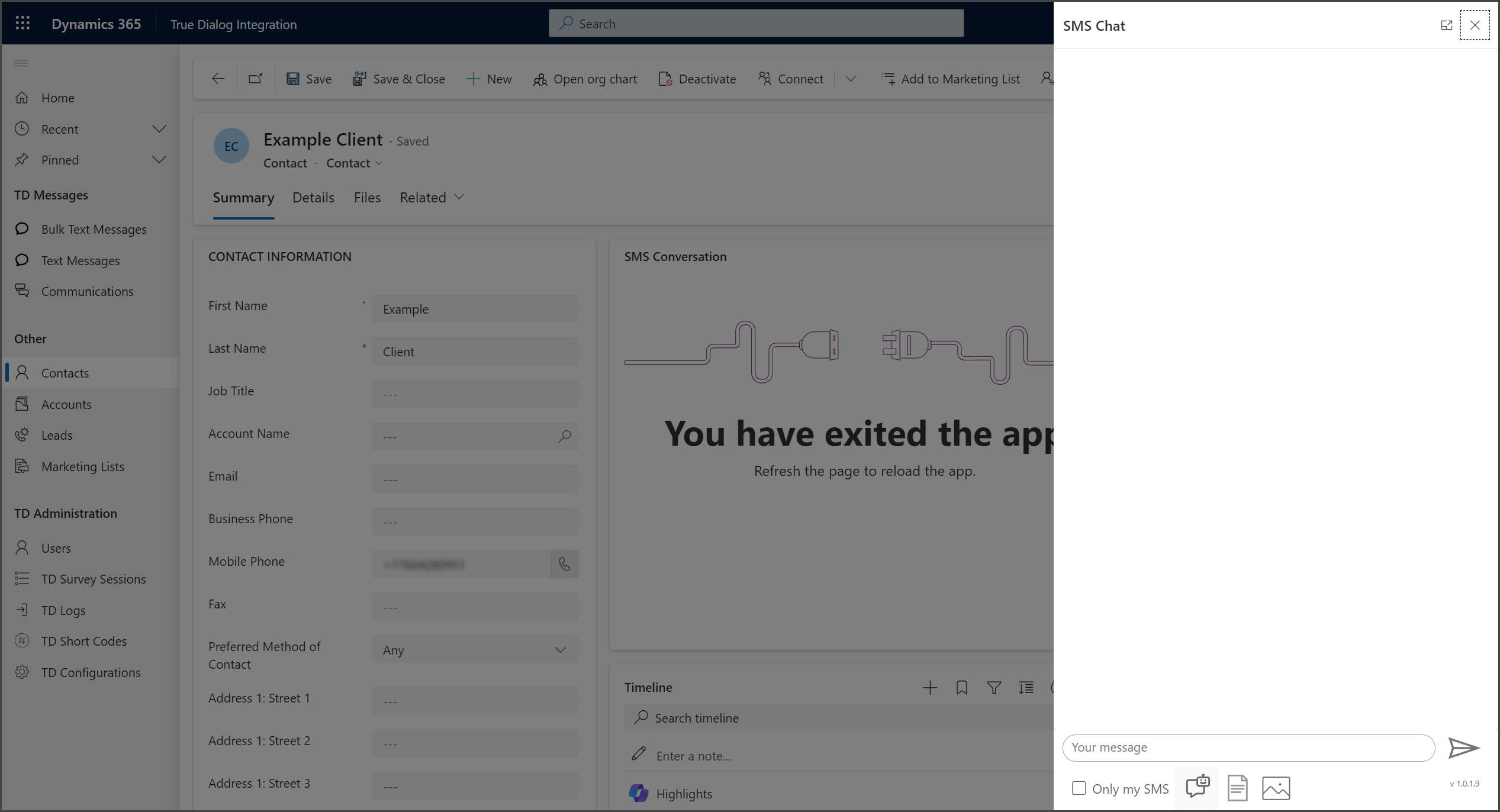
Task: Enable the Only my SMS checkbox
Action: [1079, 788]
